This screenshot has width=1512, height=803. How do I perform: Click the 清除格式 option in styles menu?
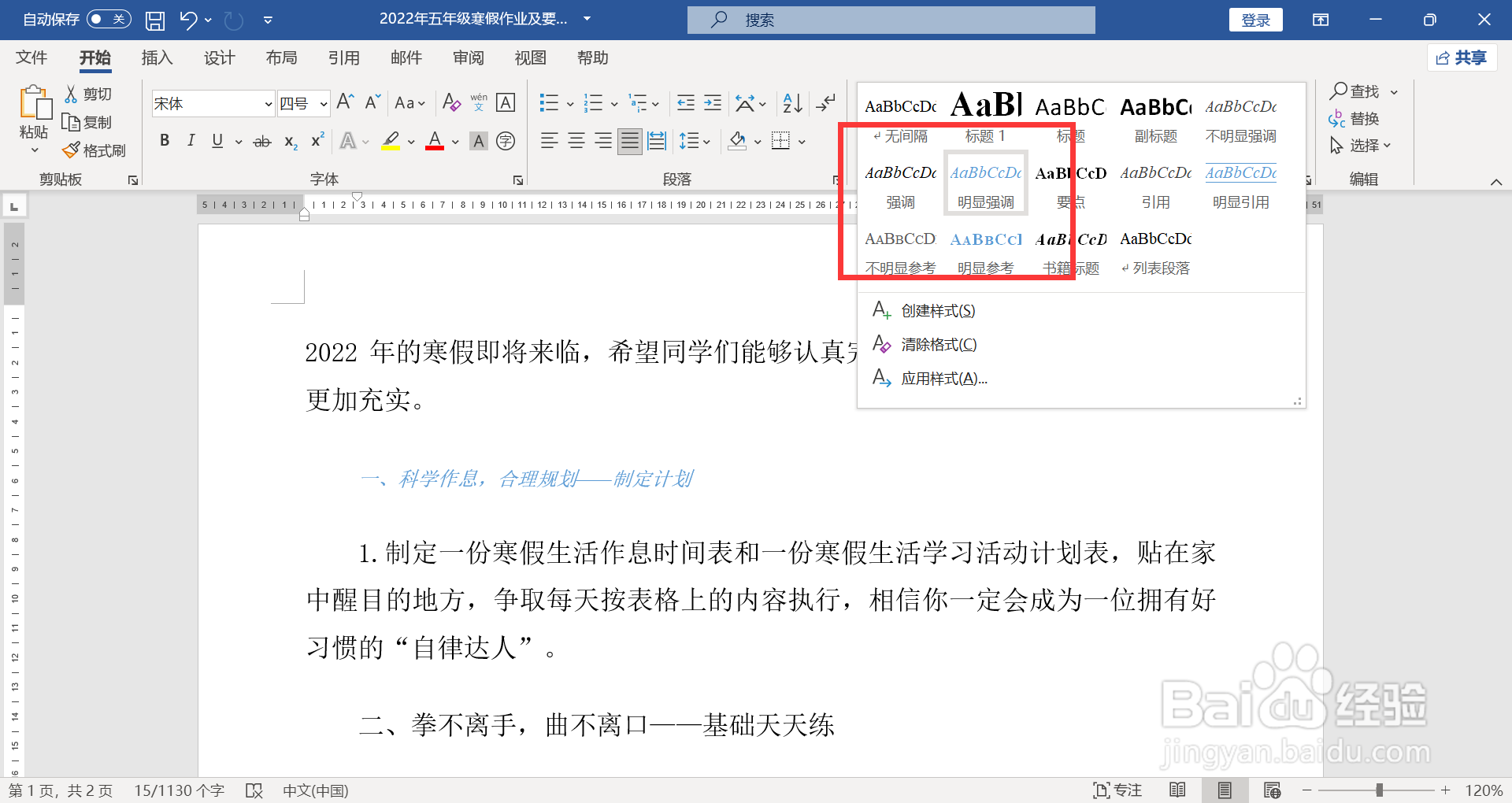(938, 344)
